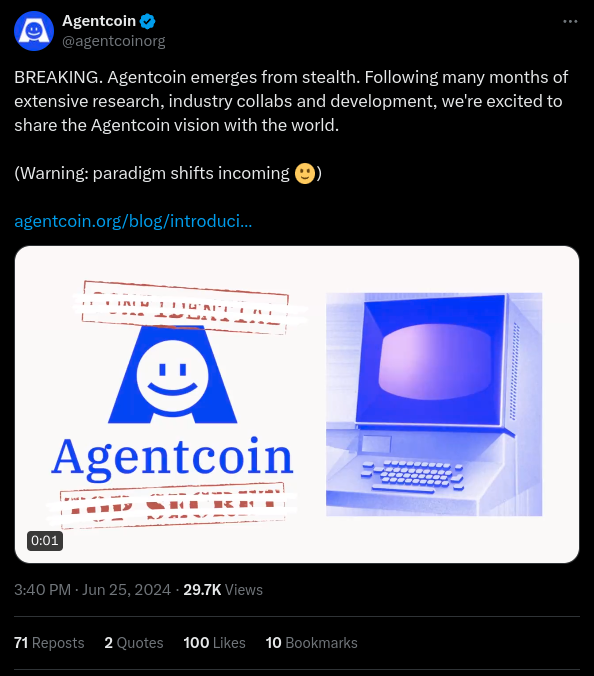Click the 10 Bookmarks count
This screenshot has width=594, height=676.
tap(311, 643)
